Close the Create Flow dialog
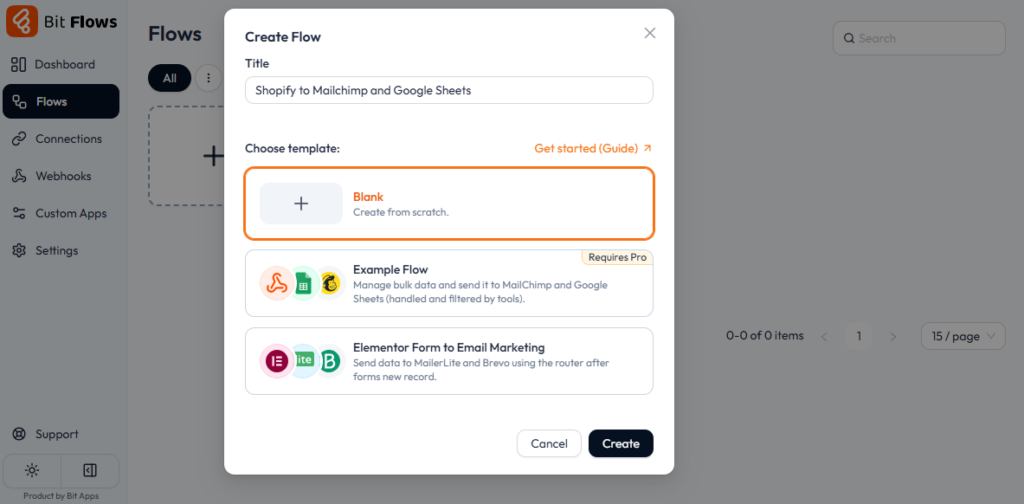This screenshot has height=504, width=1024. pyautogui.click(x=650, y=33)
